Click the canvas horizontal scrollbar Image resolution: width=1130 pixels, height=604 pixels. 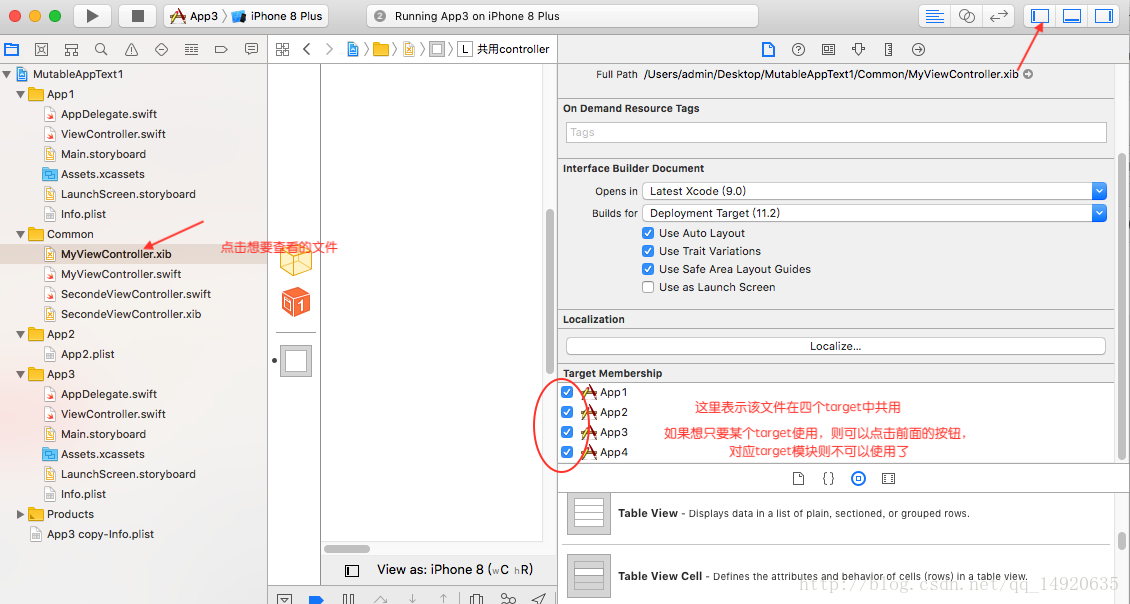[347, 549]
